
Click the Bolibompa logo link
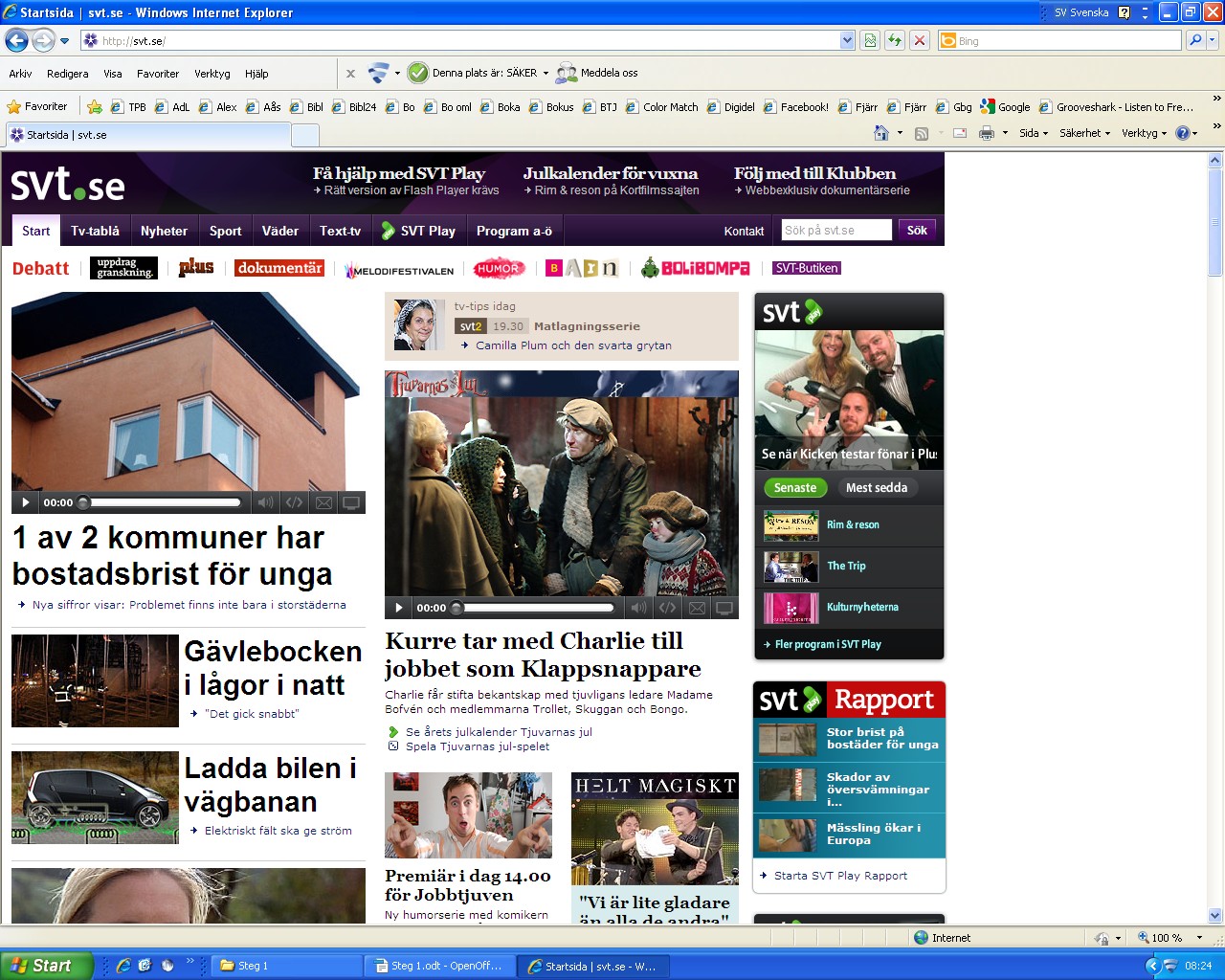[696, 268]
